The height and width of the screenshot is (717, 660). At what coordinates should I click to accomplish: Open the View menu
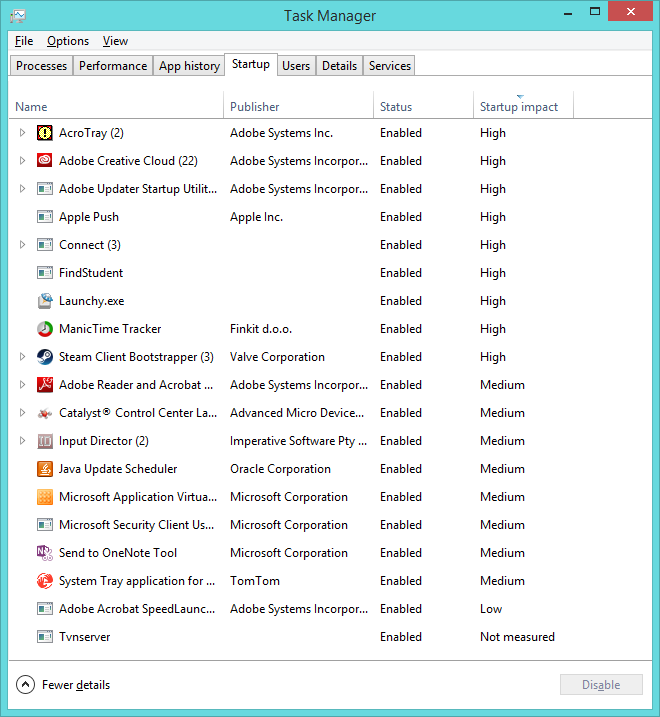pos(115,41)
